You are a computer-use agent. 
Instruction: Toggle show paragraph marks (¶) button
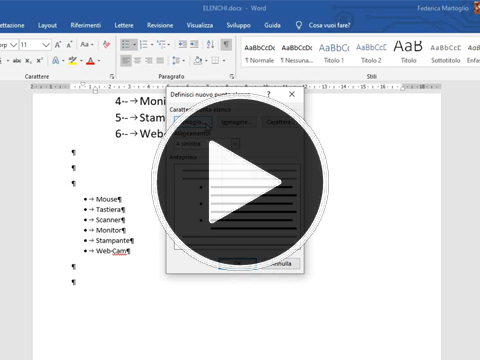pos(226,44)
